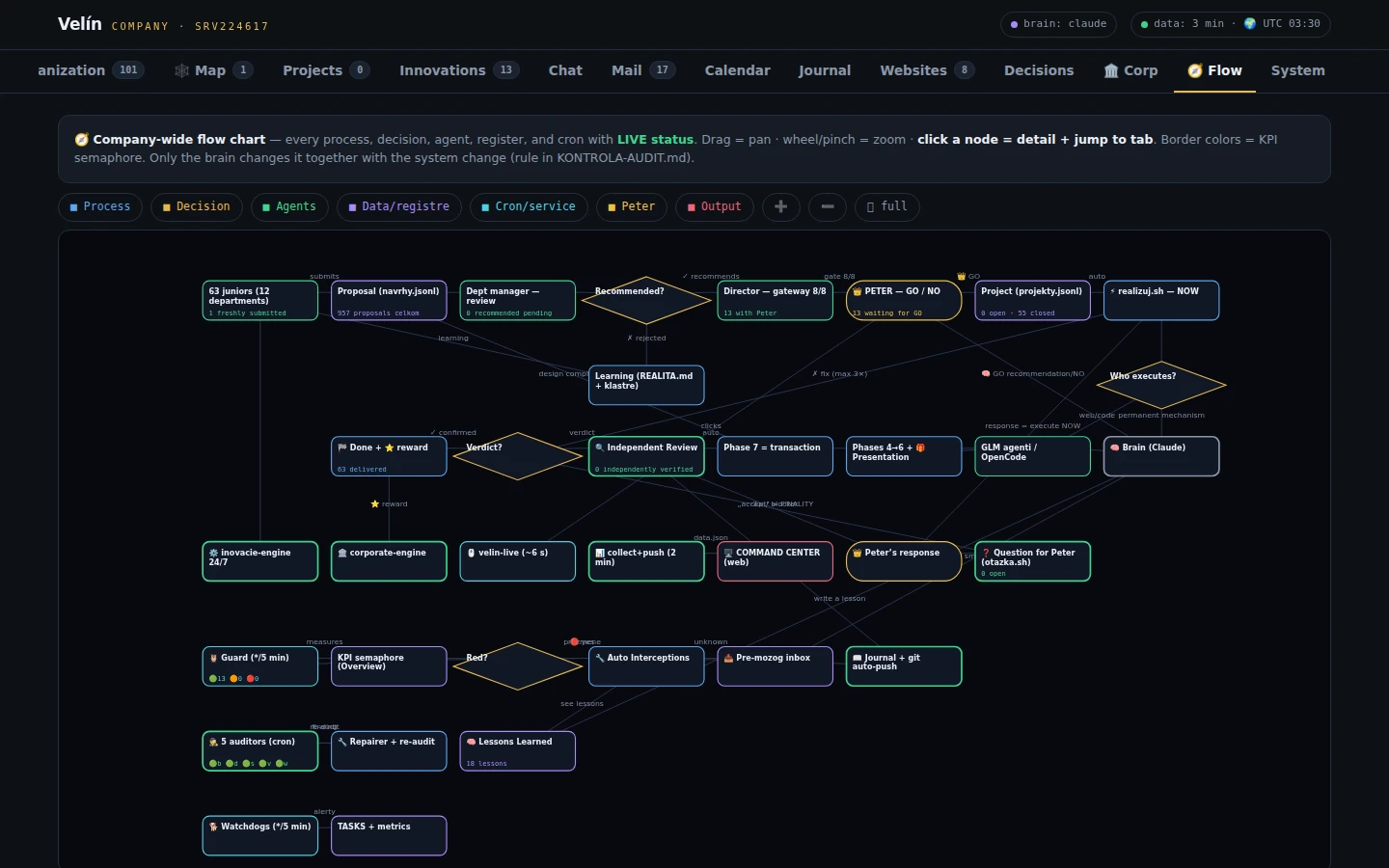1389x868 pixels.
Task: Open the inovacie-engine 24/7 node
Action: pos(260,561)
